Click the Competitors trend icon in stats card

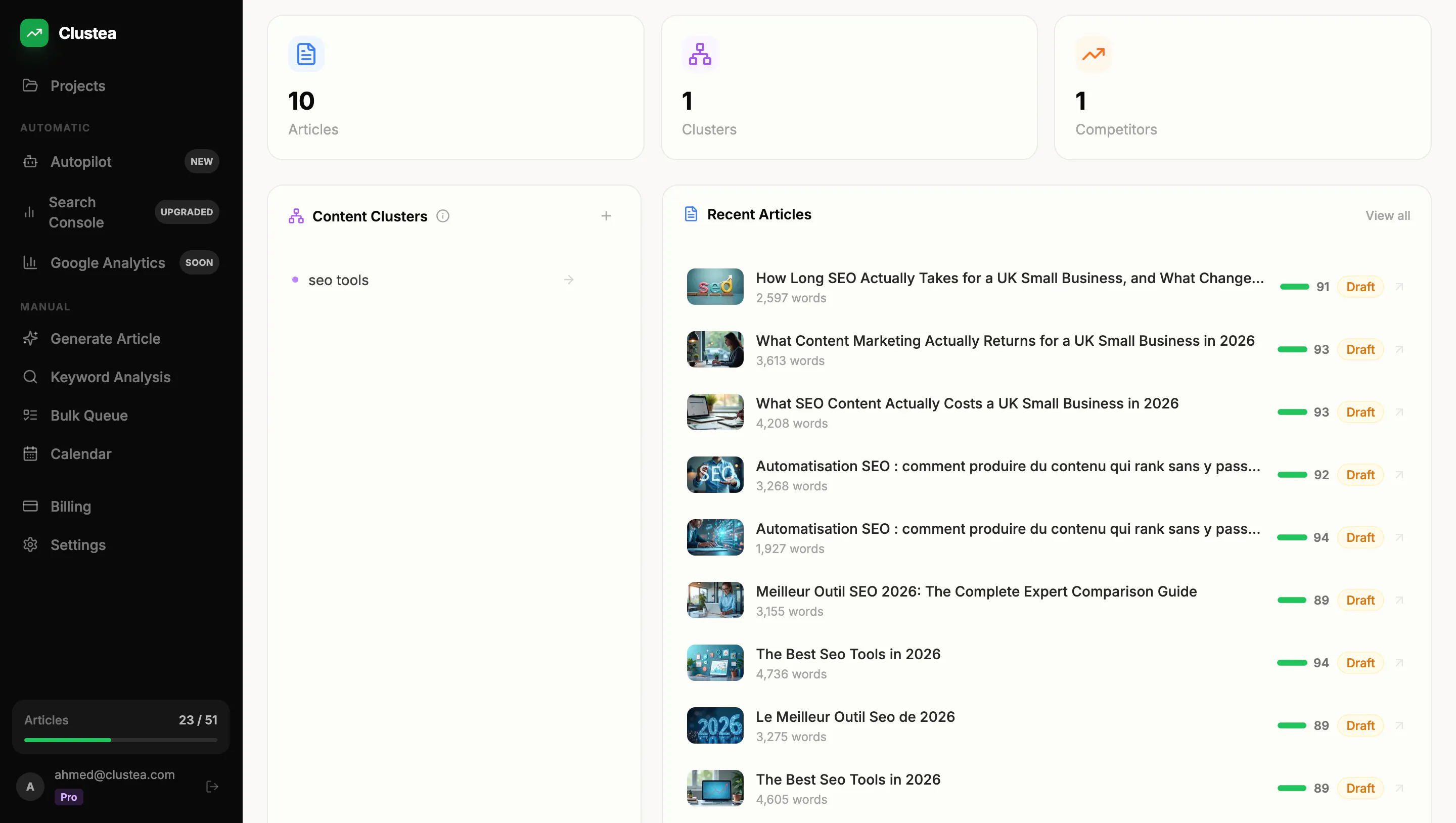(x=1093, y=54)
